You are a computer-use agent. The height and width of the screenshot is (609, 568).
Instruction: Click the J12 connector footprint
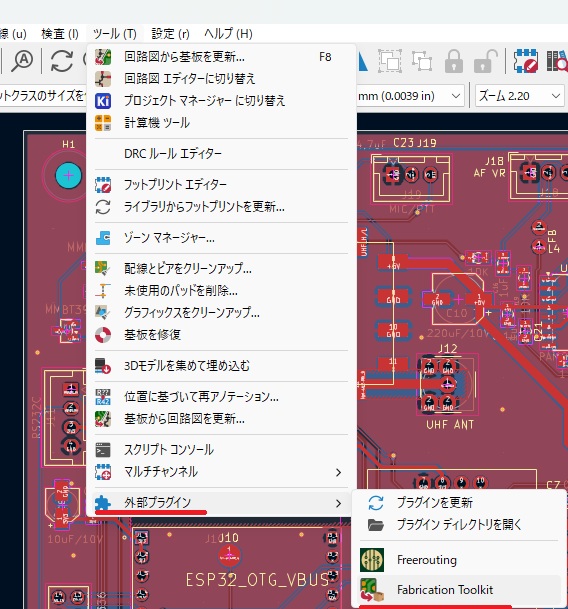[x=447, y=385]
